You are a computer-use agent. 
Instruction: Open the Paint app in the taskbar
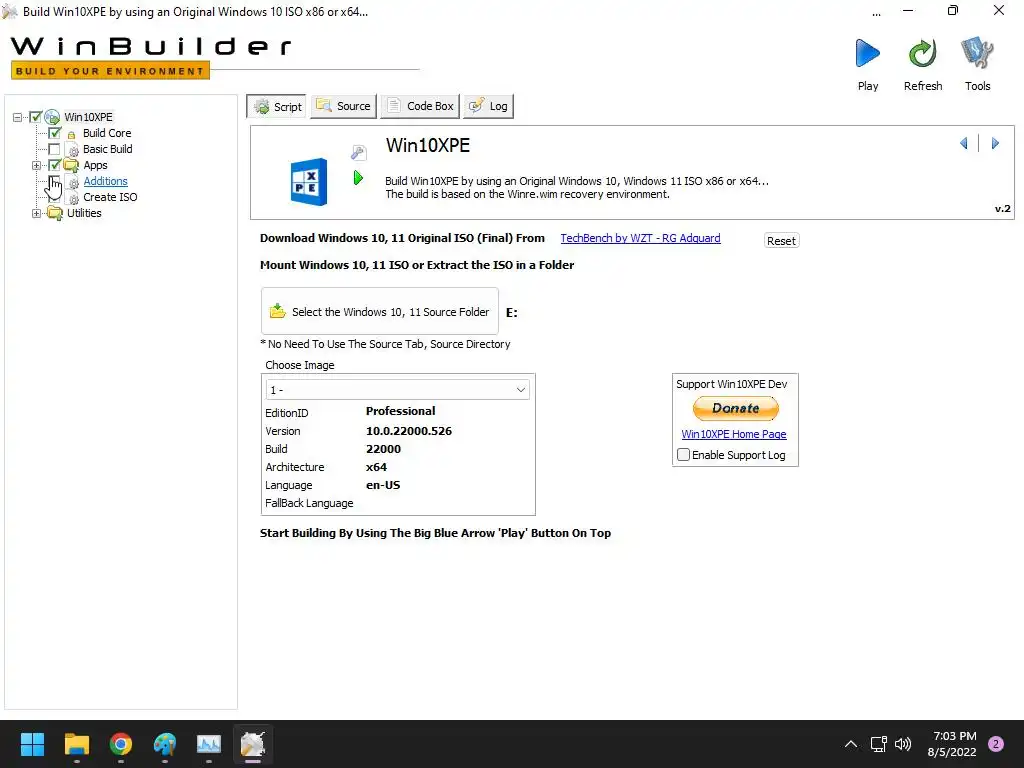(165, 744)
